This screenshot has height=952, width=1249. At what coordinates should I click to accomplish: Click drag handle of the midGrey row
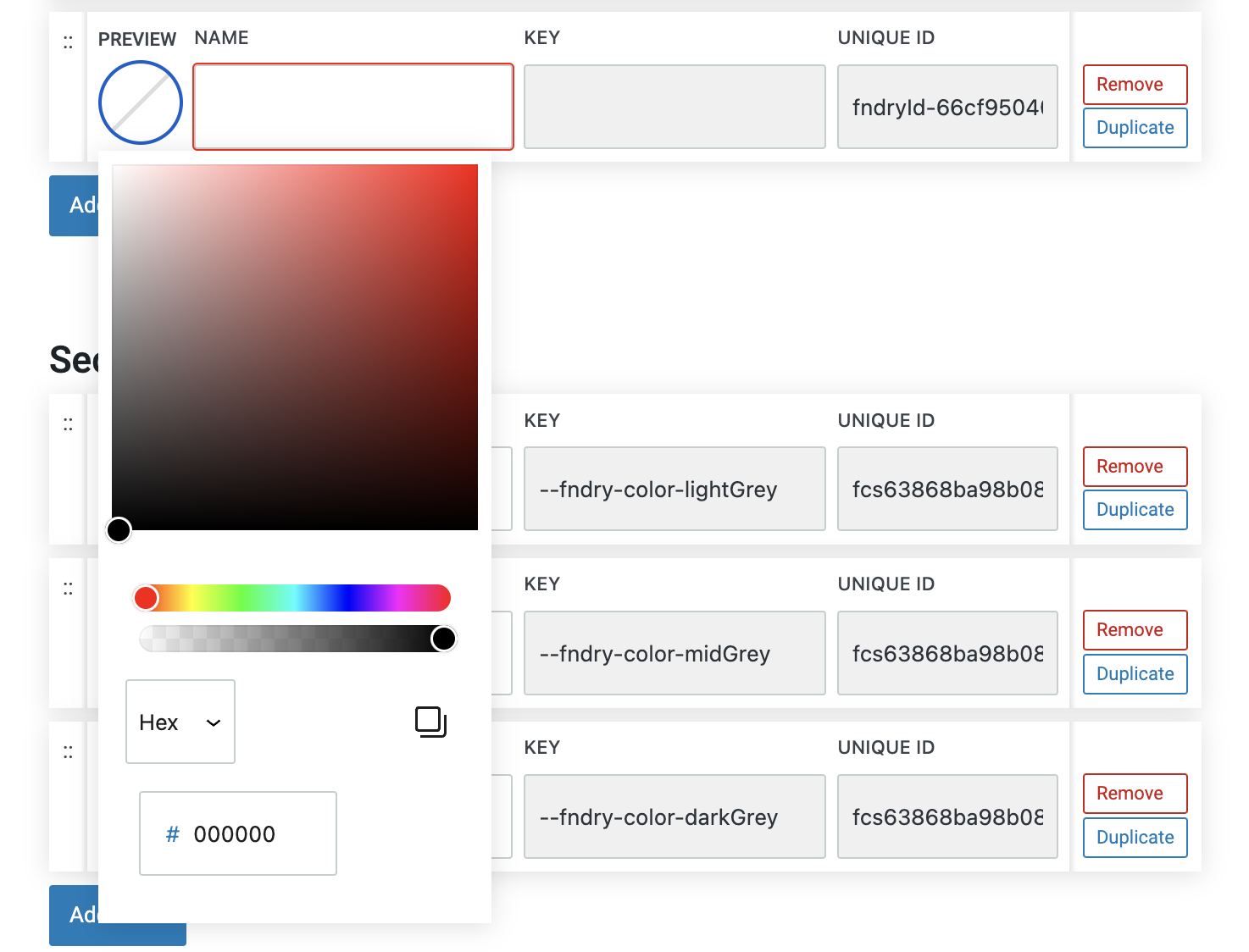pyautogui.click(x=68, y=589)
